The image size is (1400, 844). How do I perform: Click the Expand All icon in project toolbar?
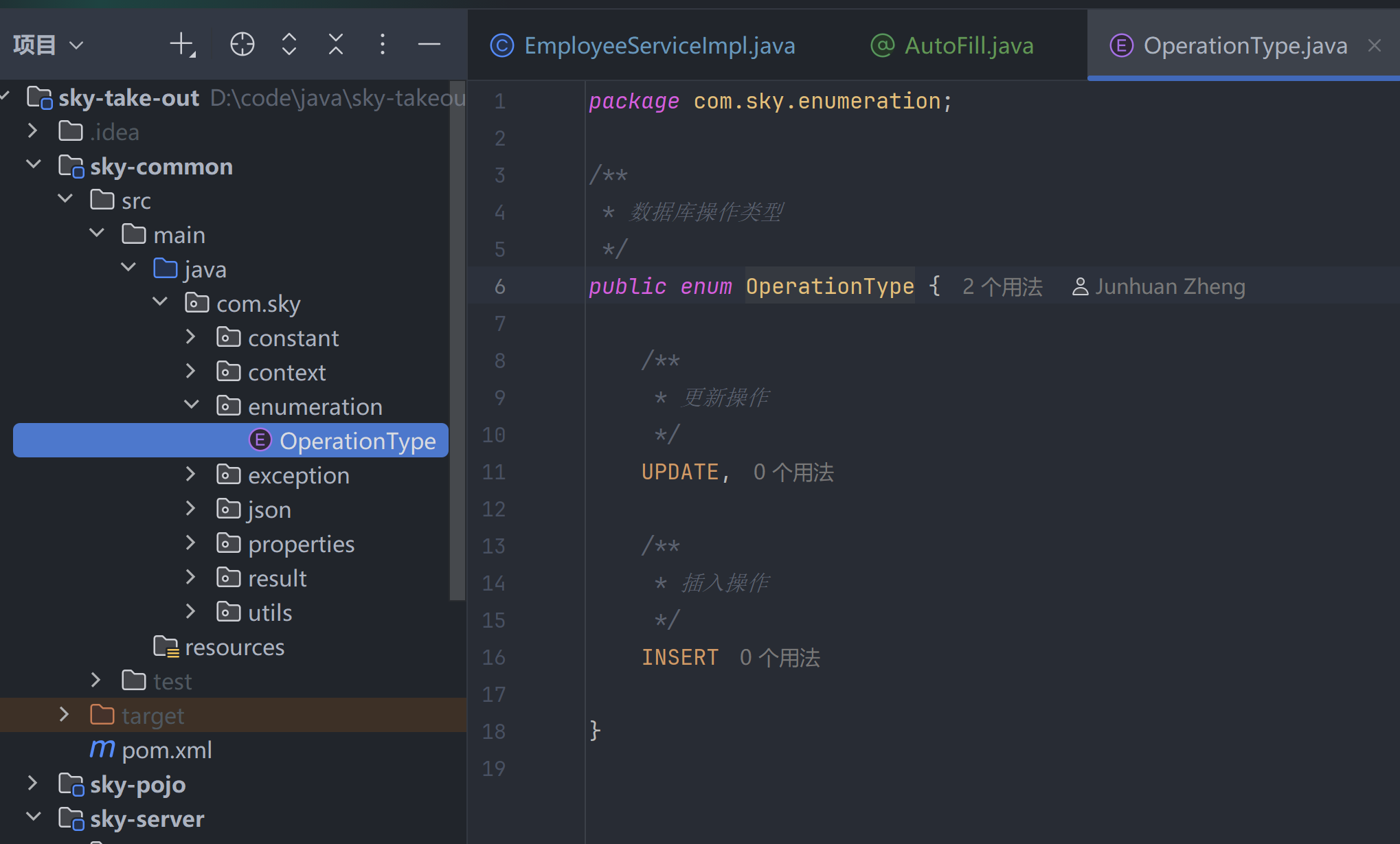pyautogui.click(x=289, y=45)
